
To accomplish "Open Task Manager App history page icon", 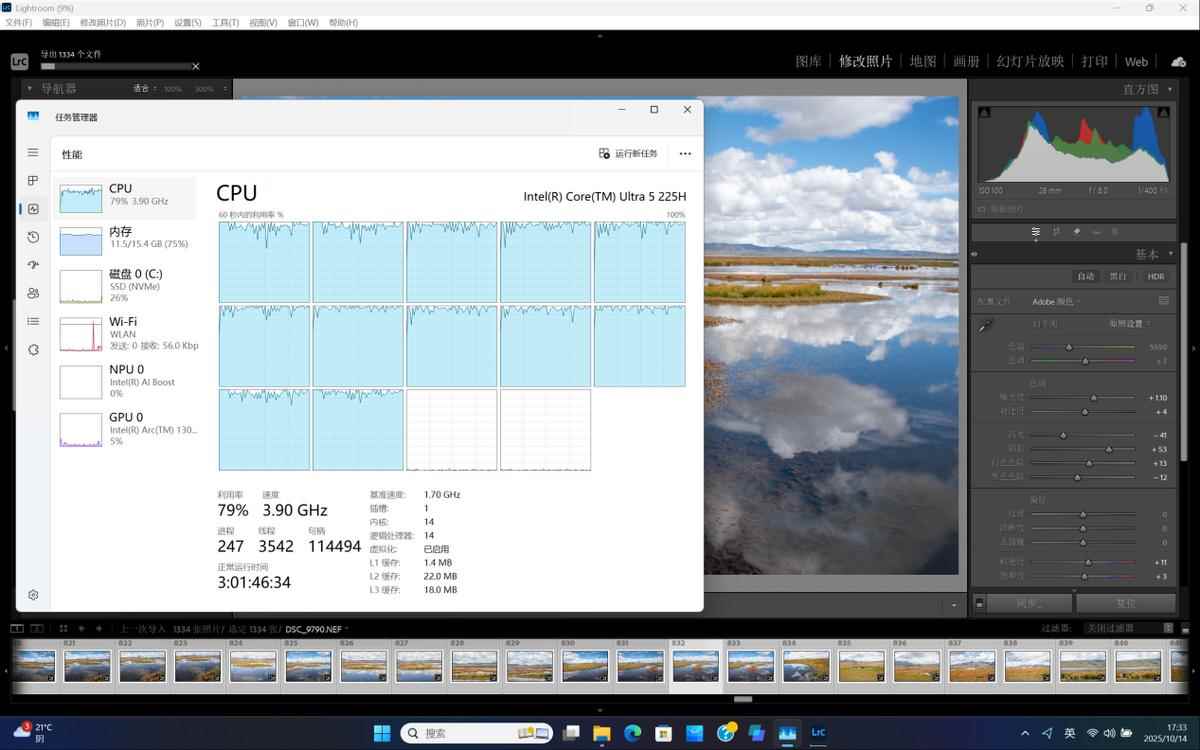I will pyautogui.click(x=33, y=237).
